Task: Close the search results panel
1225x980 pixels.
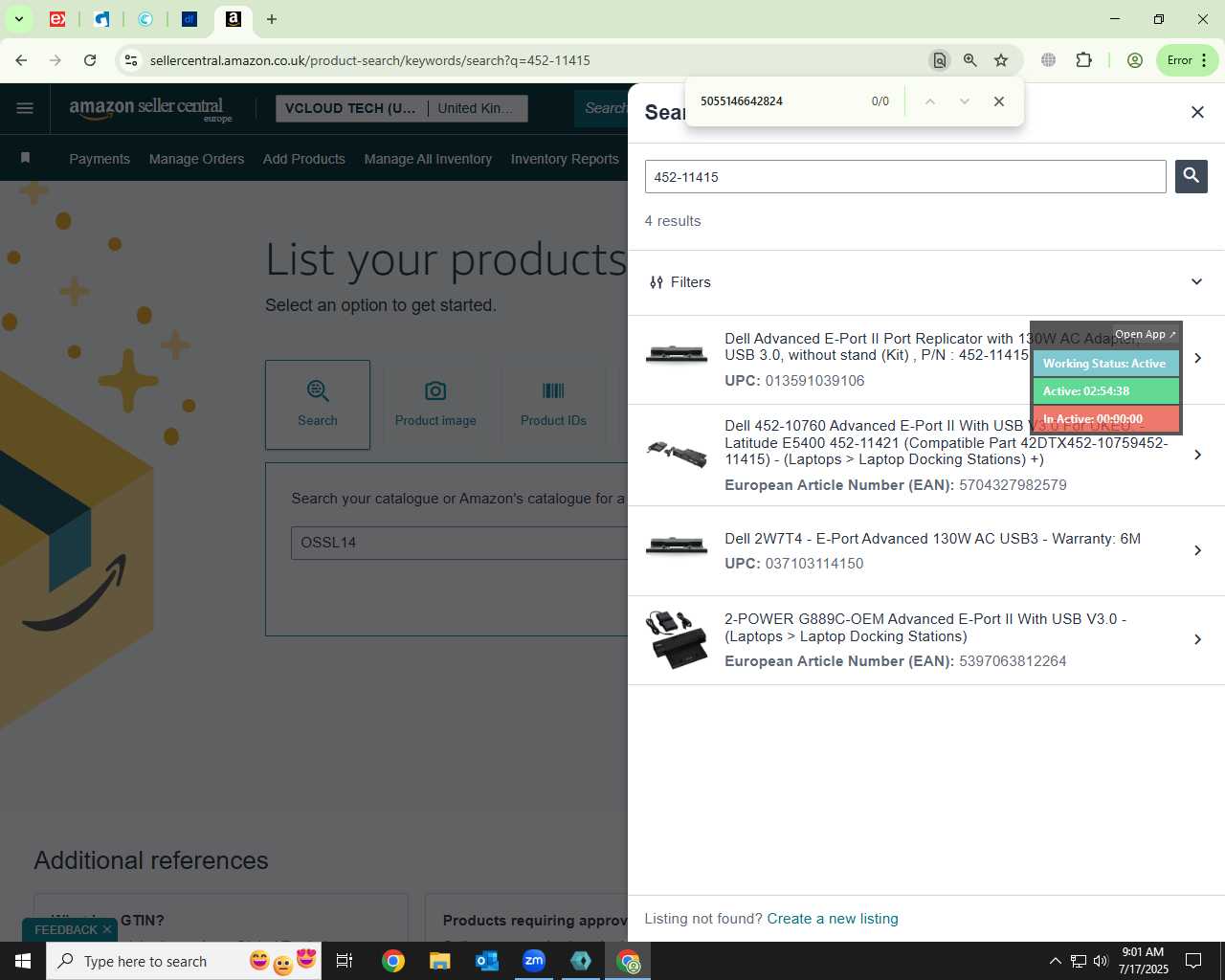Action: tap(1197, 112)
